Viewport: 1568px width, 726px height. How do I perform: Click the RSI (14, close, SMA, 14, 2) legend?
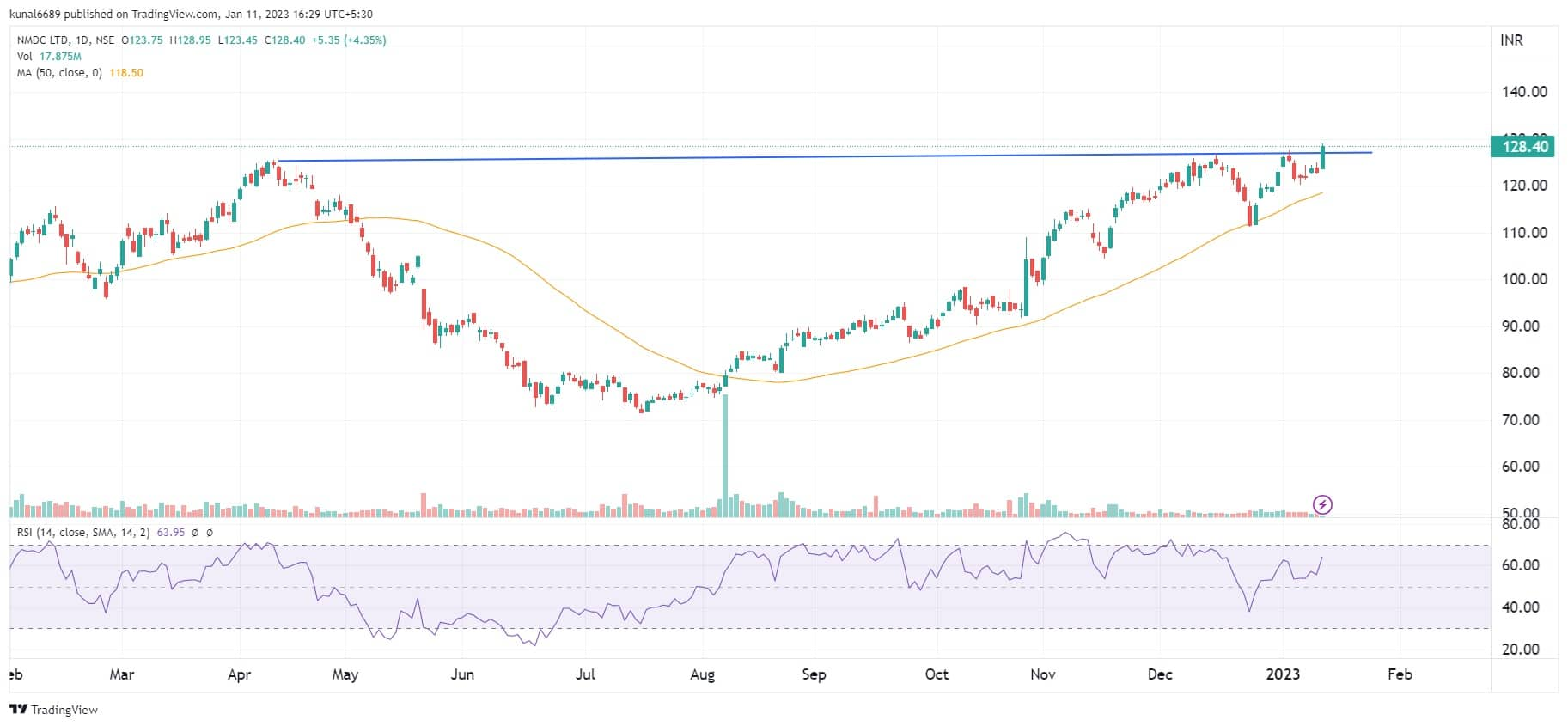point(83,533)
